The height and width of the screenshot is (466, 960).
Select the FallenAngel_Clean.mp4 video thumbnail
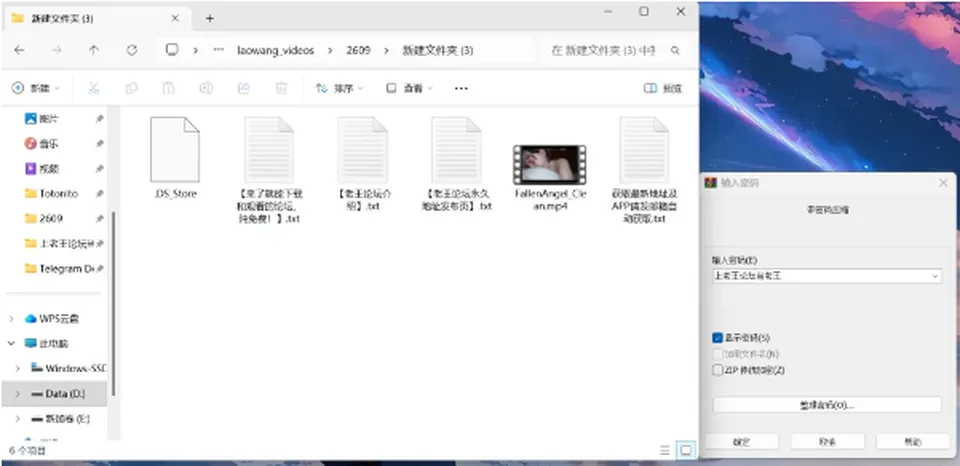(x=549, y=165)
